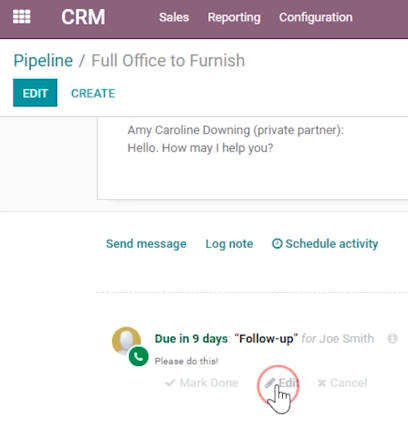This screenshot has width=408, height=427.
Task: Go back to Pipeline via the breadcrumb
Action: point(43,61)
